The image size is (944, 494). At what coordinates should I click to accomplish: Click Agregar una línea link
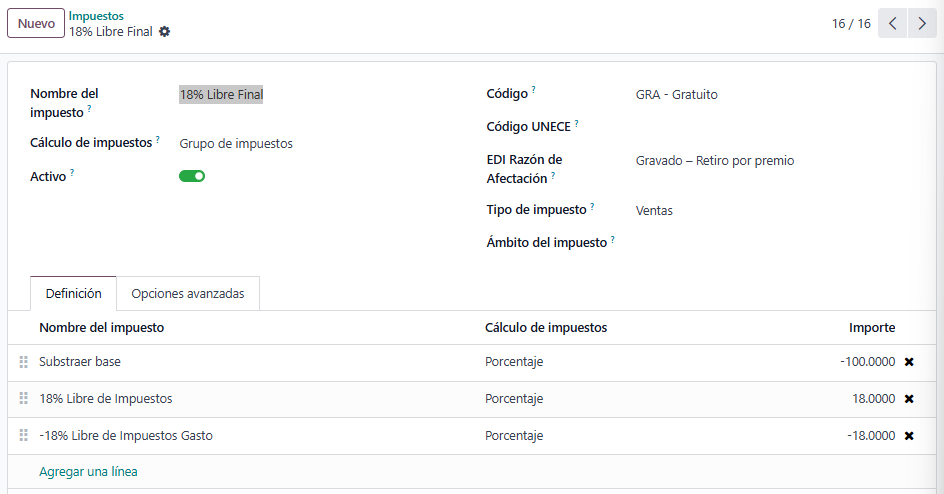point(88,472)
